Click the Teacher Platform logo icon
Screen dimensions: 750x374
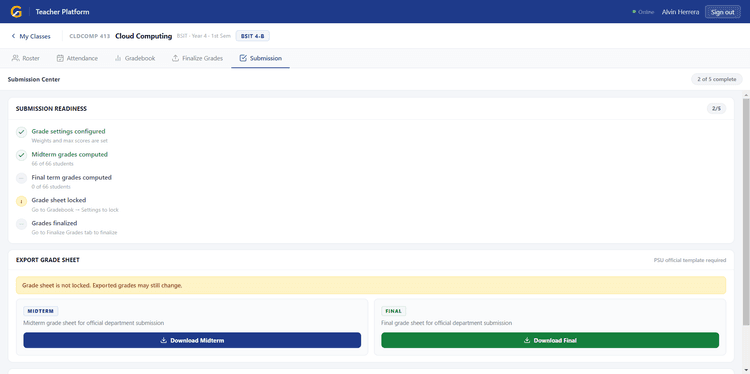pos(16,11)
